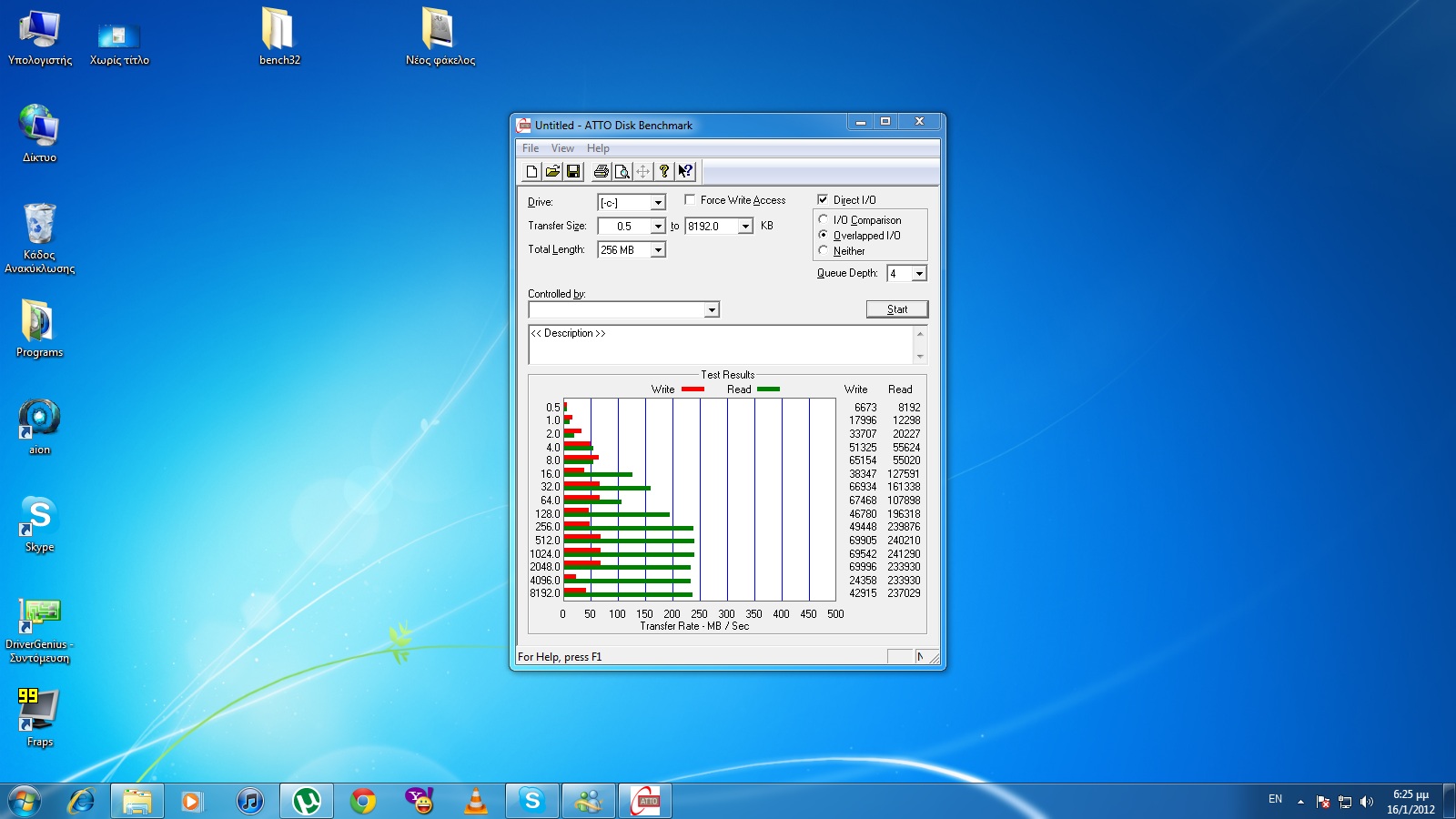Select the aion shortcut
Image resolution: width=1456 pixels, height=819 pixels.
pyautogui.click(x=40, y=427)
